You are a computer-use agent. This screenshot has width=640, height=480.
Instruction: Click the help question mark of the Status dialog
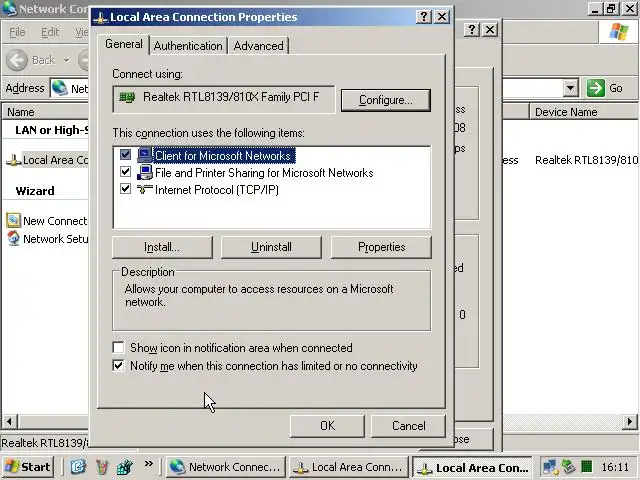pyautogui.click(x=472, y=29)
